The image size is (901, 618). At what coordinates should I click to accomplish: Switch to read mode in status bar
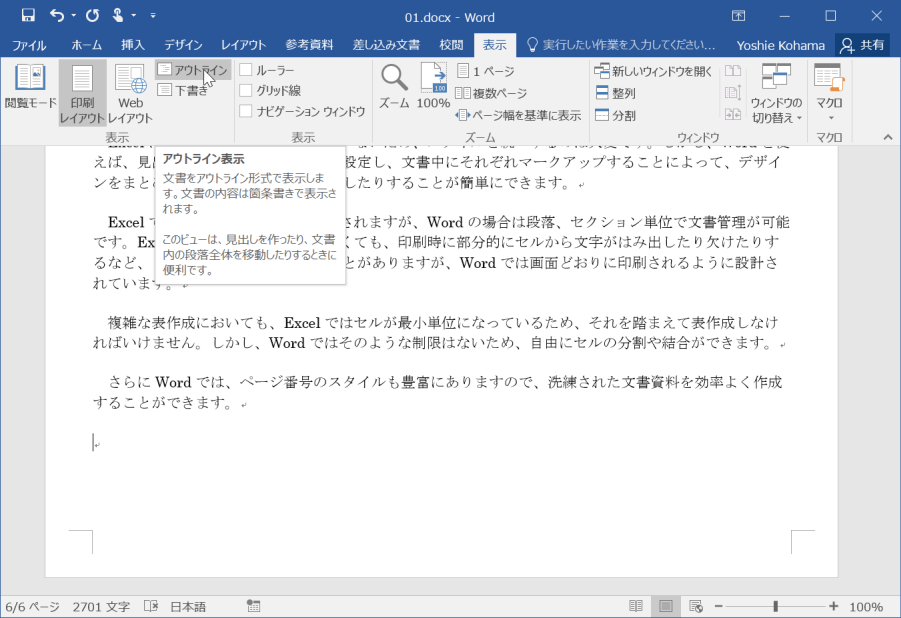tap(636, 606)
